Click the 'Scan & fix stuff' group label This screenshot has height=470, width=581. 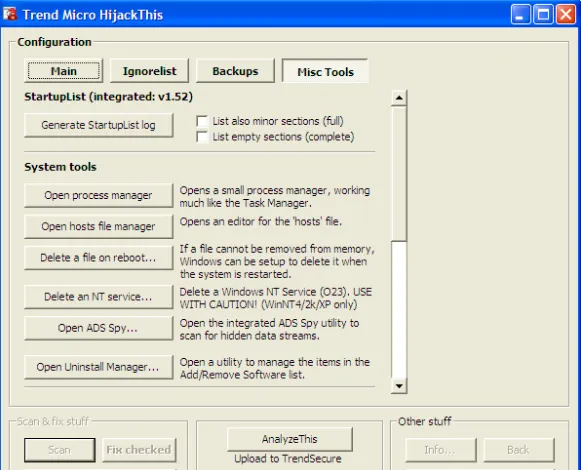[53, 421]
